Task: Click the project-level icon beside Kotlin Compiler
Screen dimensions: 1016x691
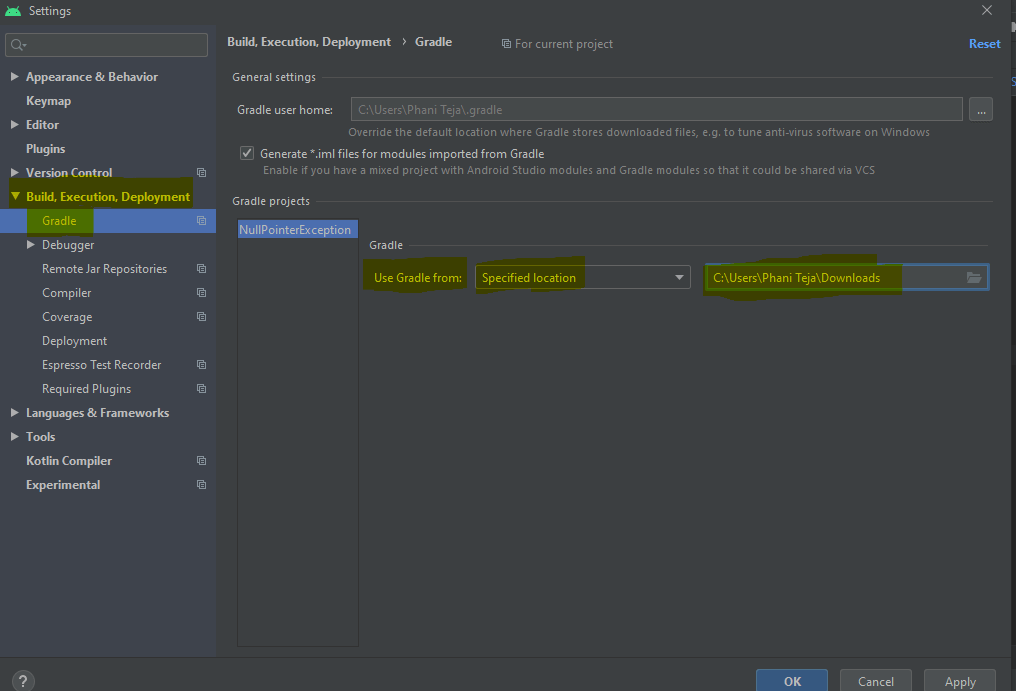Action: coord(202,460)
